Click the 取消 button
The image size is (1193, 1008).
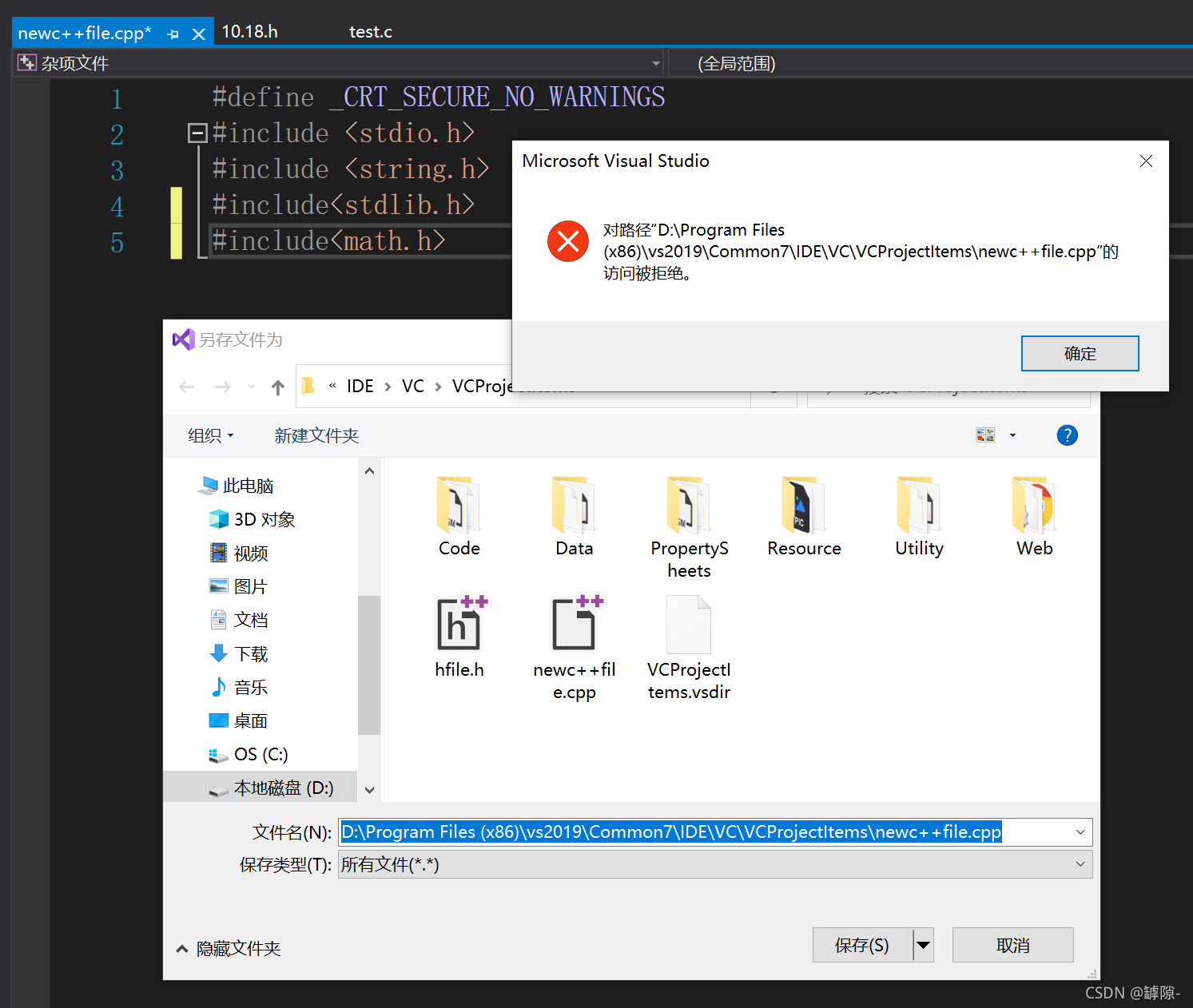click(x=1012, y=945)
